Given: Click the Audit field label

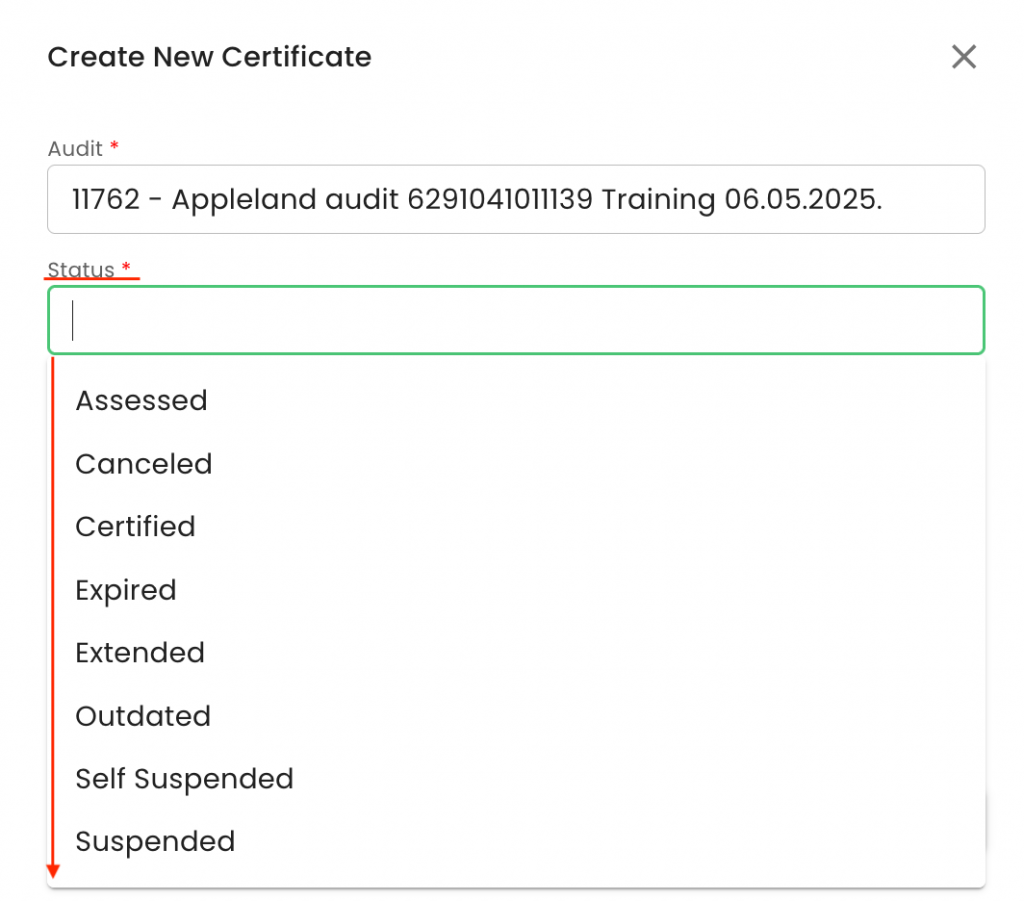Looking at the screenshot, I should point(75,149).
